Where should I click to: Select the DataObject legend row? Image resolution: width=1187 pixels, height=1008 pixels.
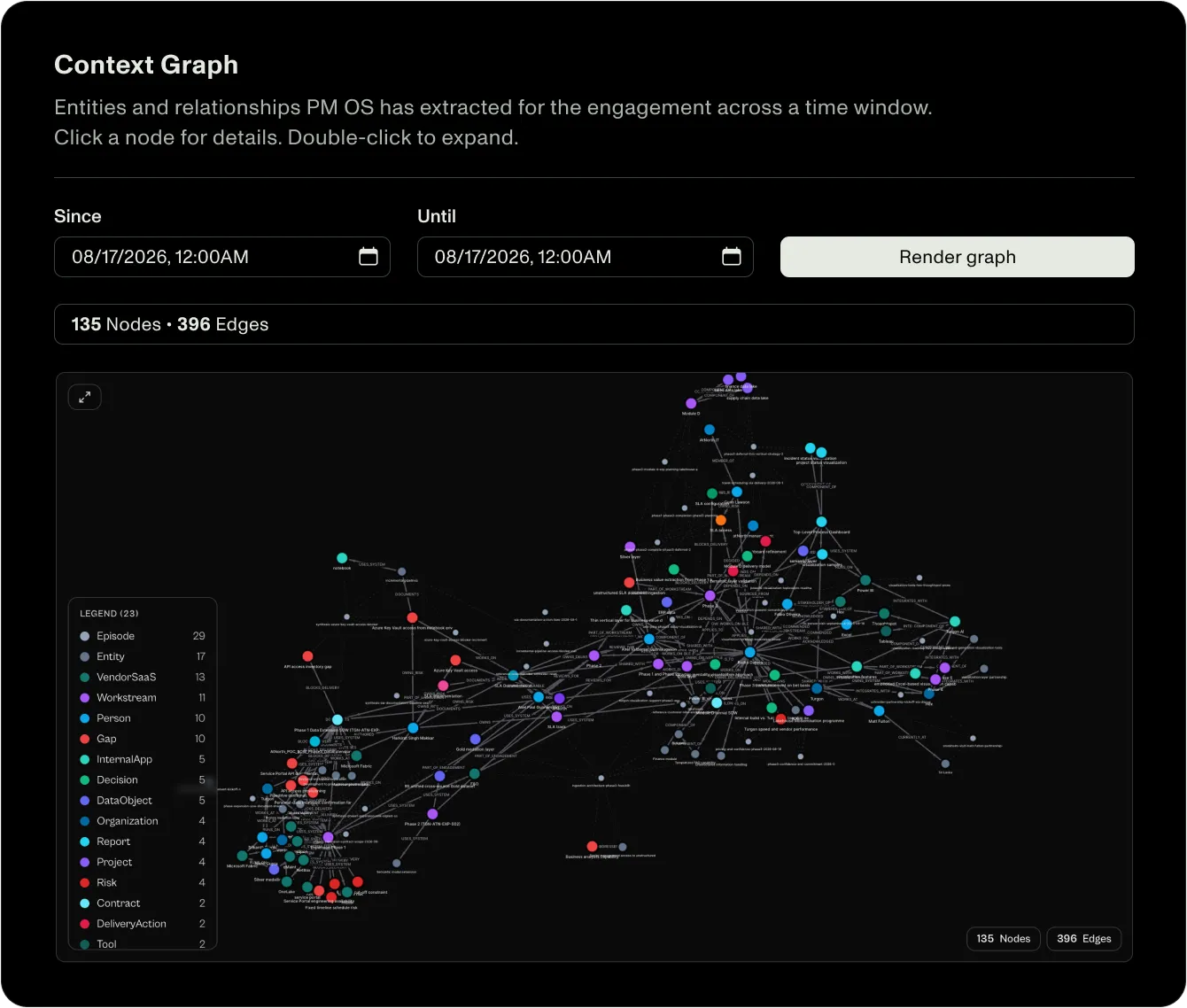(143, 800)
